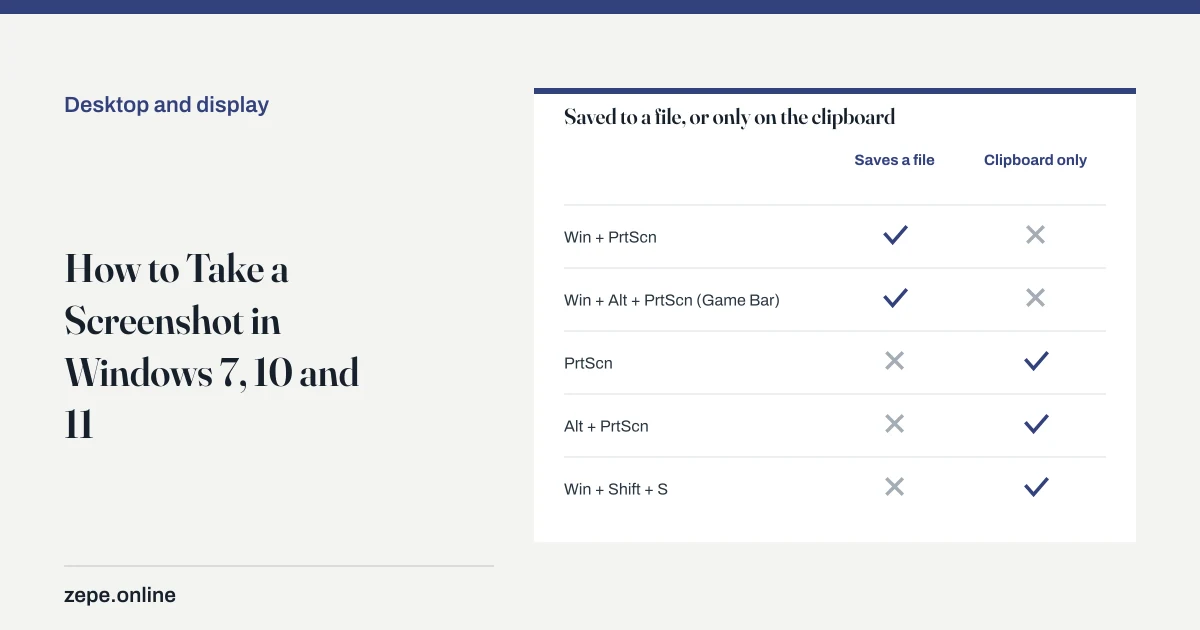Click Saves a file X for Win + Shift + S
This screenshot has width=1200, height=630.
[x=895, y=487]
